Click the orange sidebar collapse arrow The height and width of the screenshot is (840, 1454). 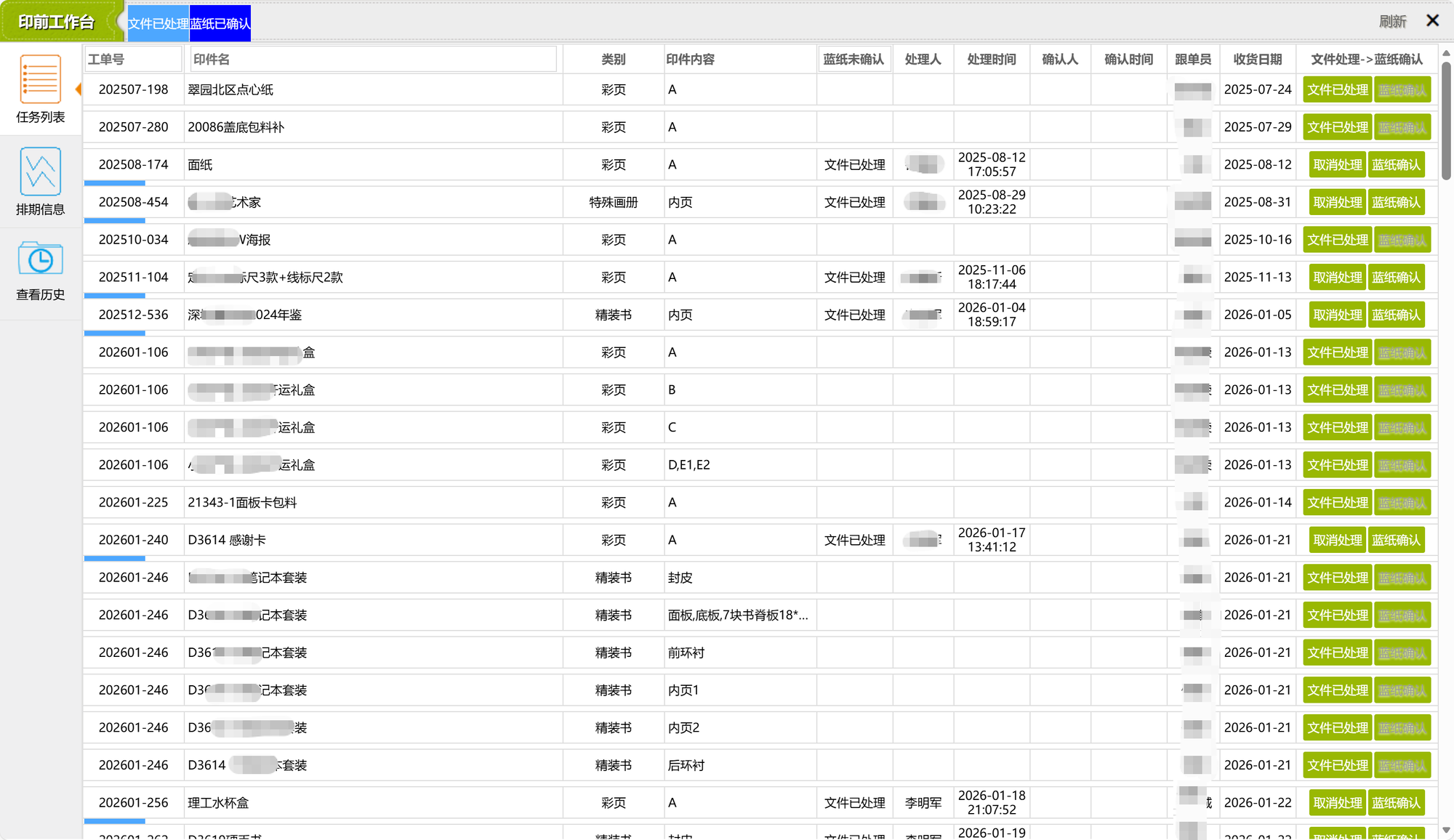[78, 89]
